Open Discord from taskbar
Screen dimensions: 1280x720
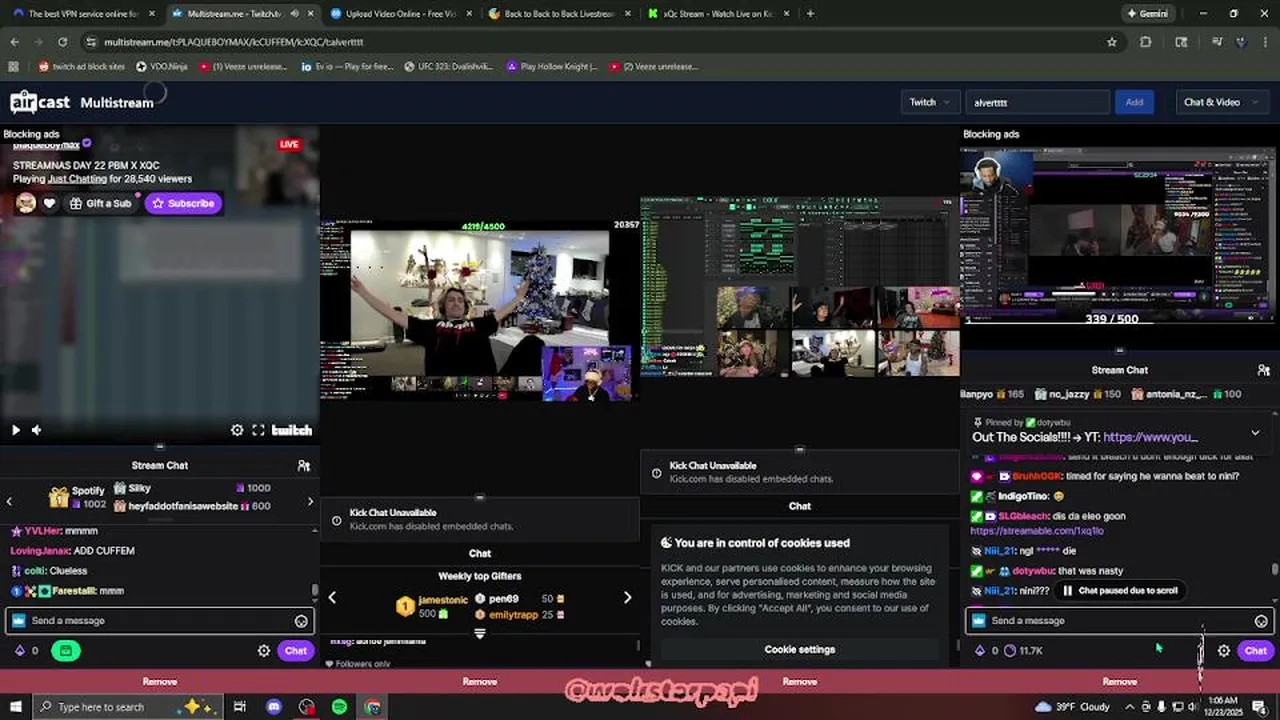click(x=273, y=707)
